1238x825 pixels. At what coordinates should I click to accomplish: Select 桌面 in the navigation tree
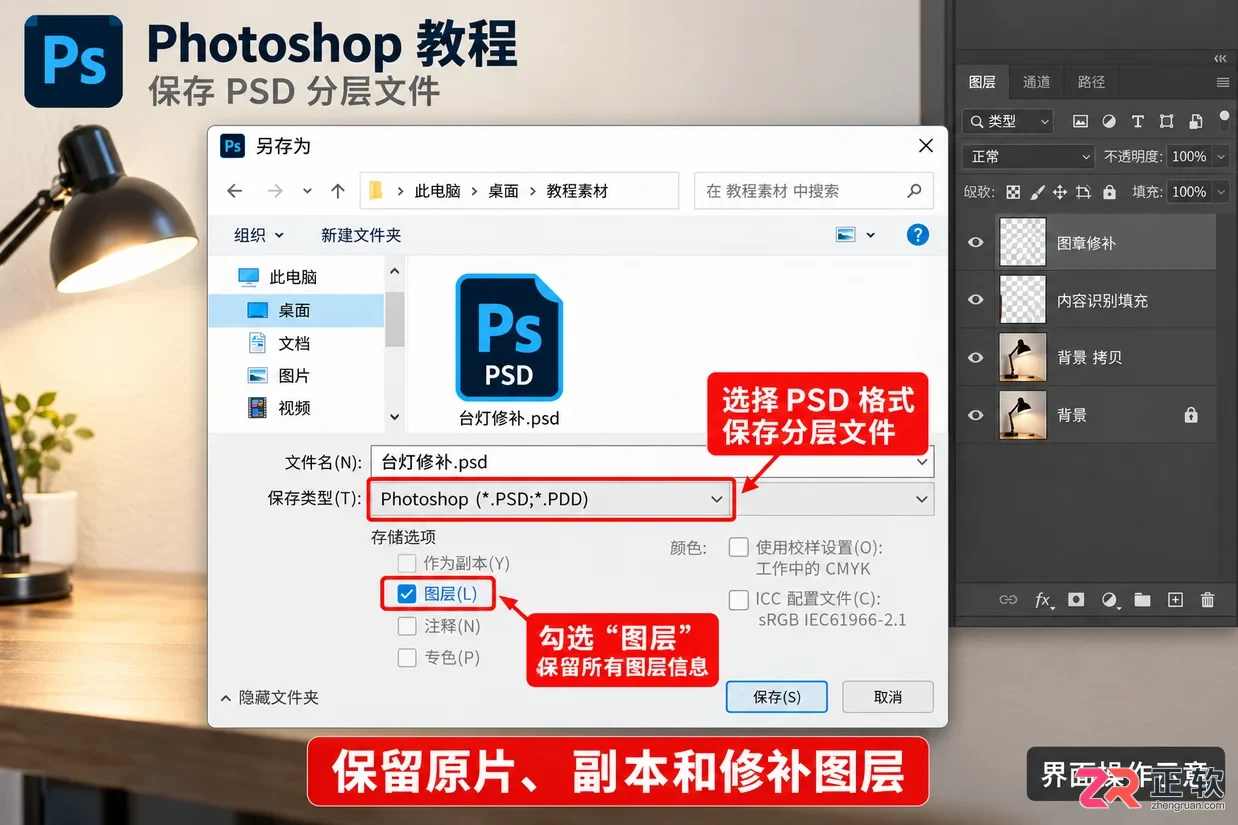pyautogui.click(x=296, y=311)
